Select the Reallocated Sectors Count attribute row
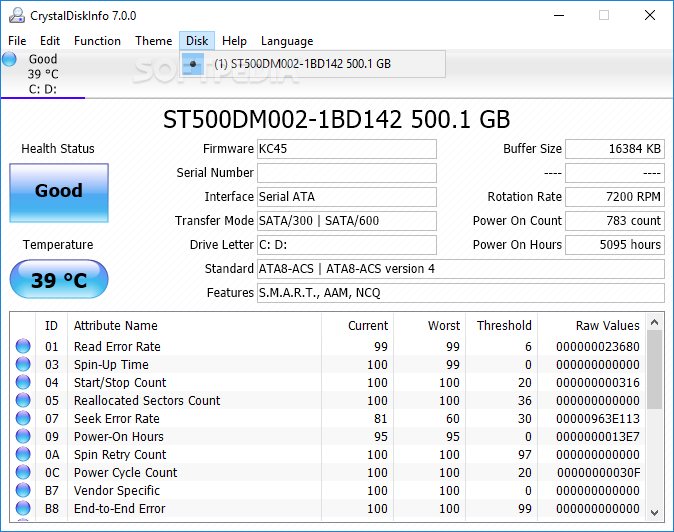This screenshot has width=674, height=532. click(328, 401)
